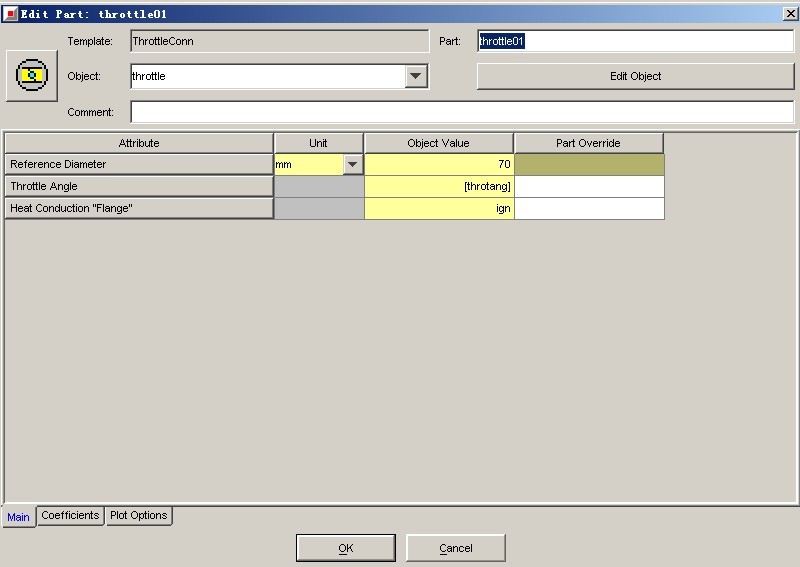This screenshot has width=800, height=567.
Task: Select the Throttle Angle attribute row
Action: 139,186
